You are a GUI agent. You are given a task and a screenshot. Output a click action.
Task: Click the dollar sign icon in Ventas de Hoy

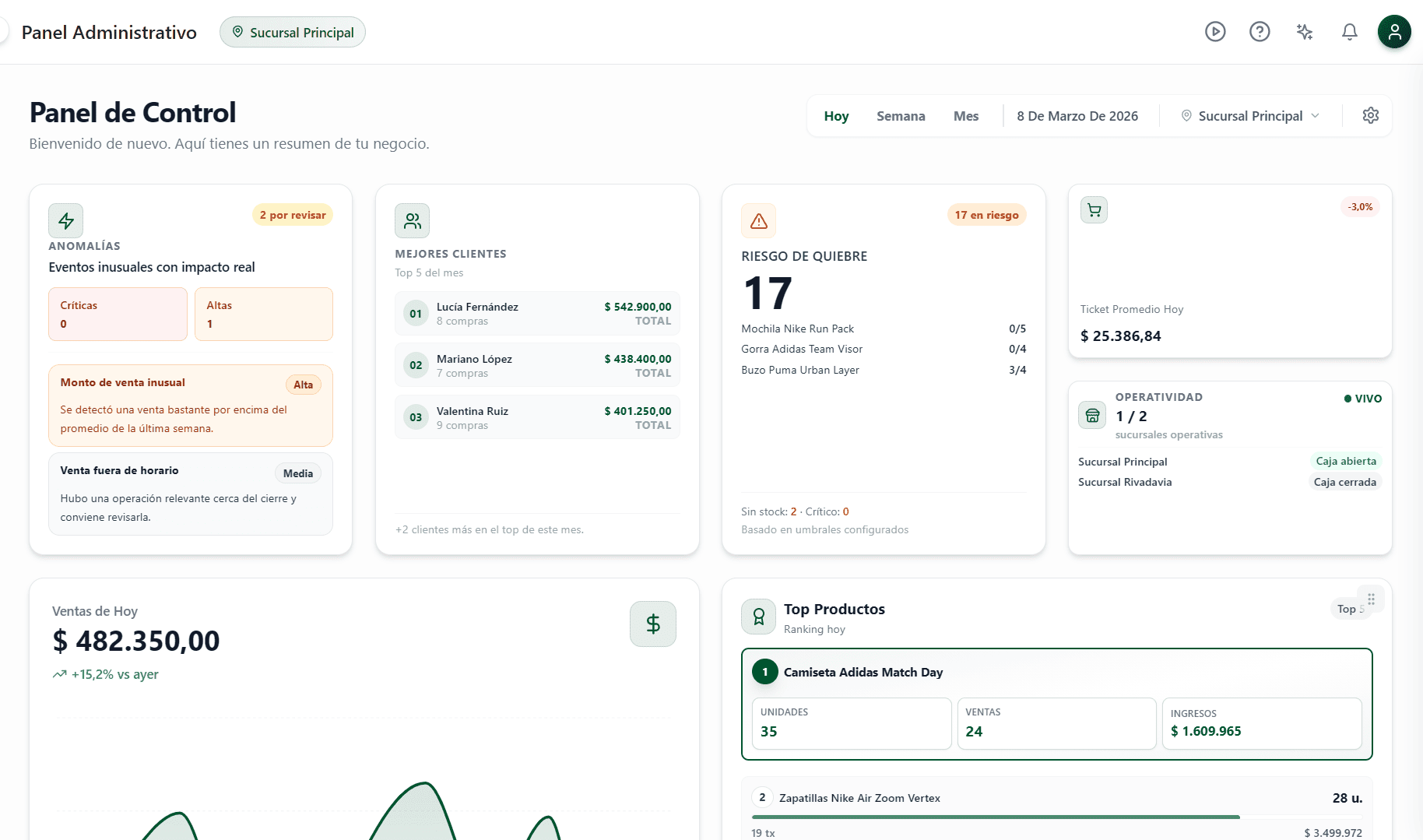pyautogui.click(x=653, y=624)
